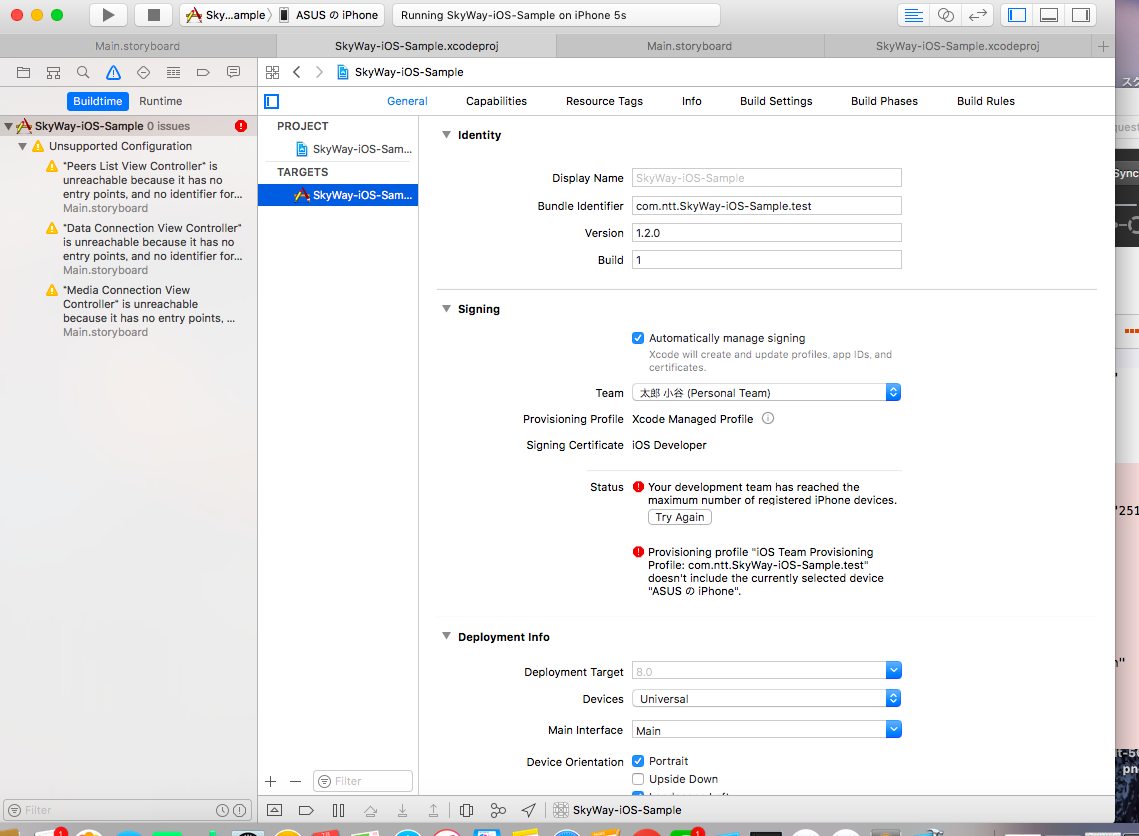Click the Debug View Hierarchy icon

click(x=466, y=810)
